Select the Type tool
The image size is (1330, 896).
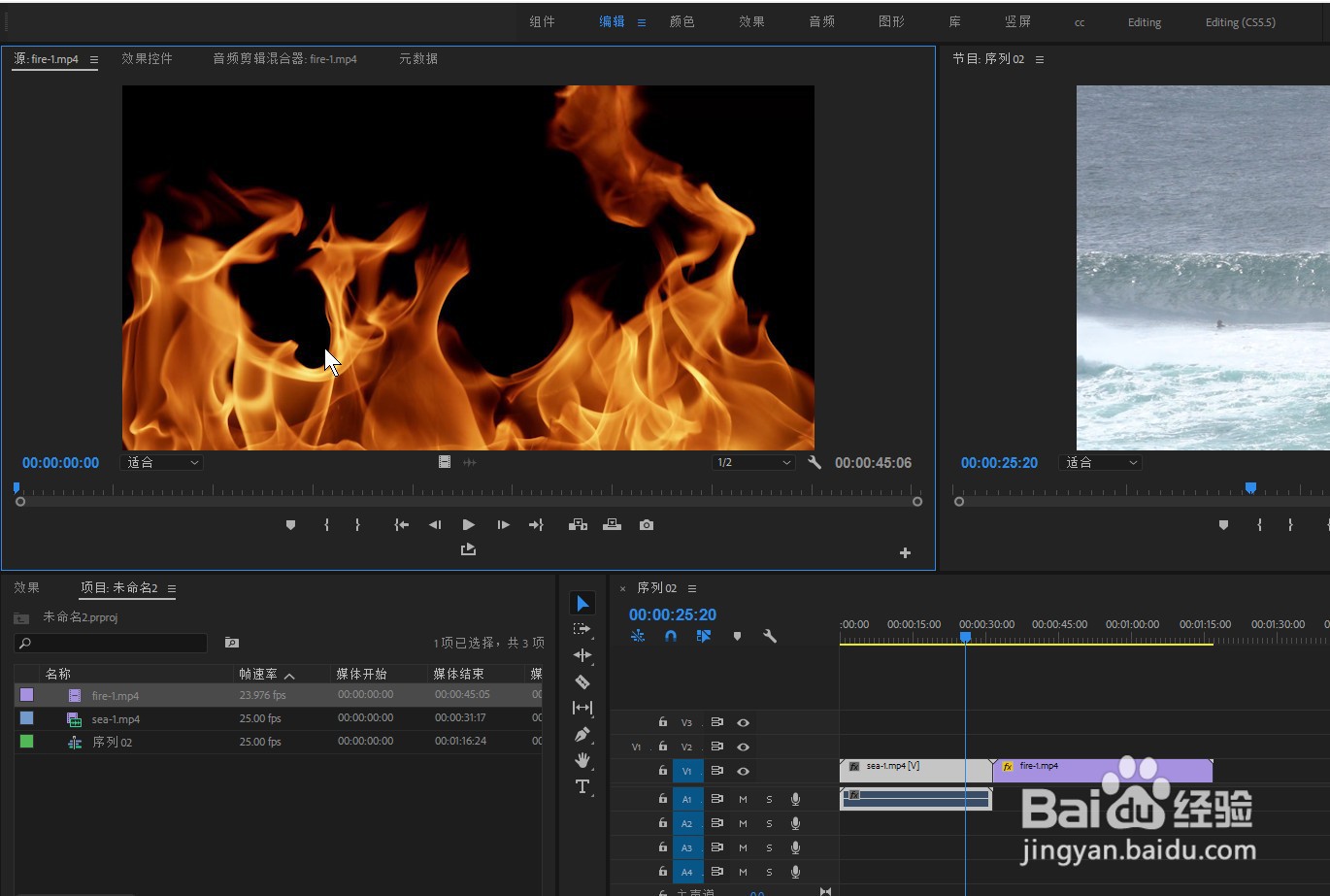[x=582, y=786]
